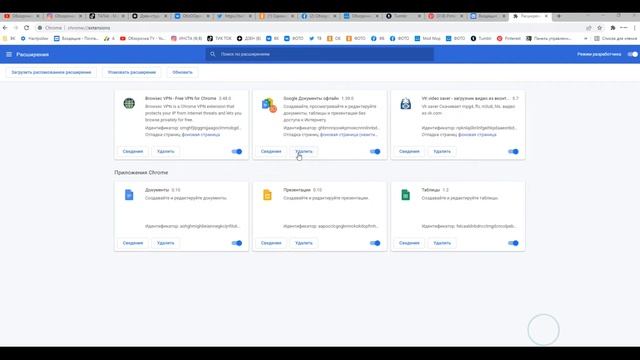Open the Обозрение TV YouTube bookmark

(x=142, y=38)
